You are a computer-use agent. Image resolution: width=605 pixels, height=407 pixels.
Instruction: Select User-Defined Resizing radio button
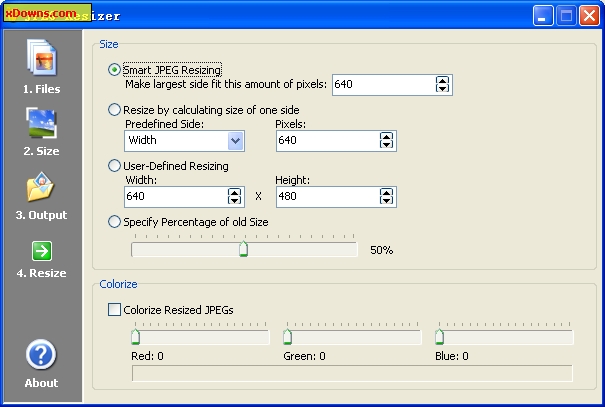click(114, 166)
